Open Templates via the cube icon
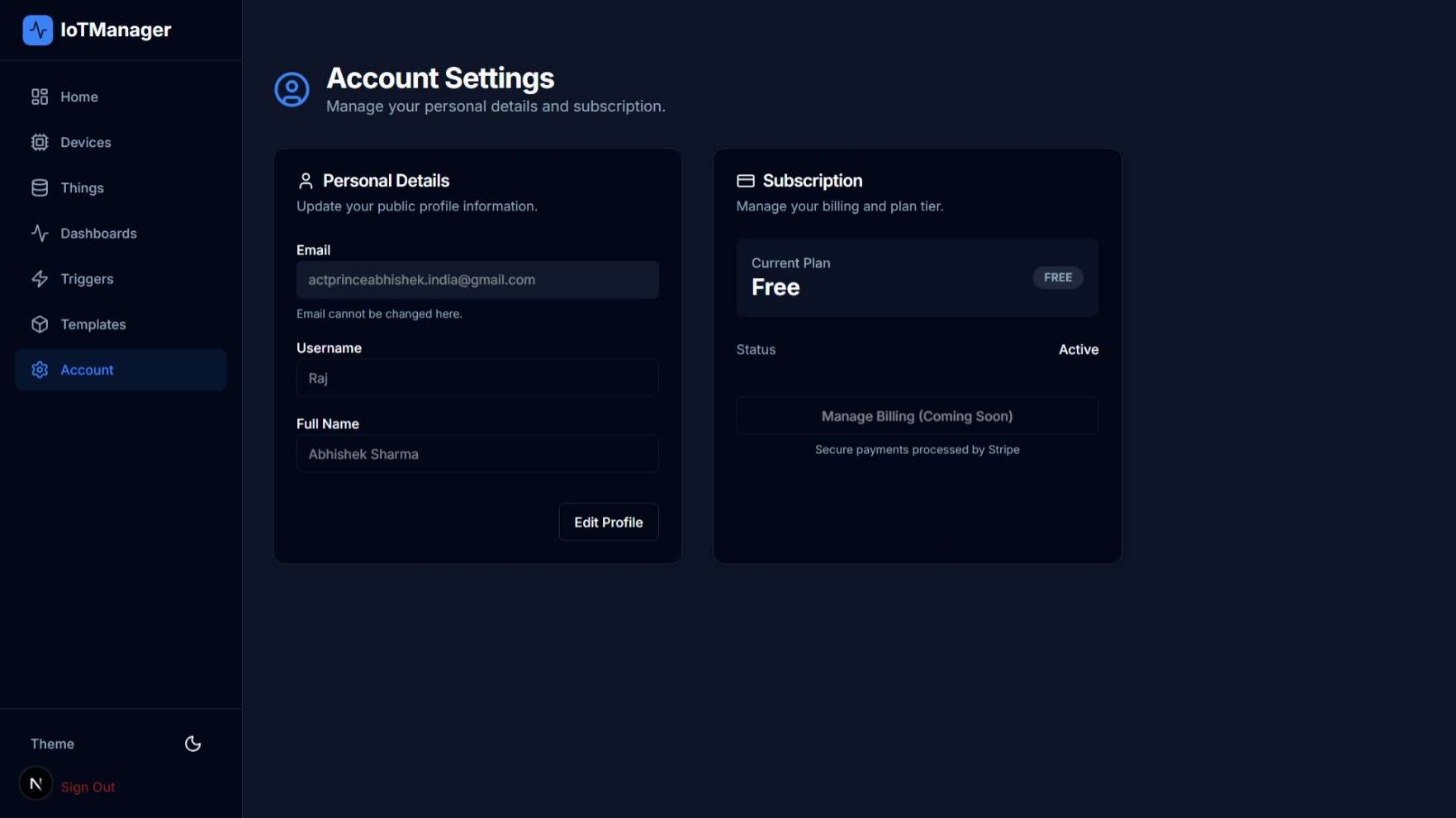The width and height of the screenshot is (1456, 818). 40,324
